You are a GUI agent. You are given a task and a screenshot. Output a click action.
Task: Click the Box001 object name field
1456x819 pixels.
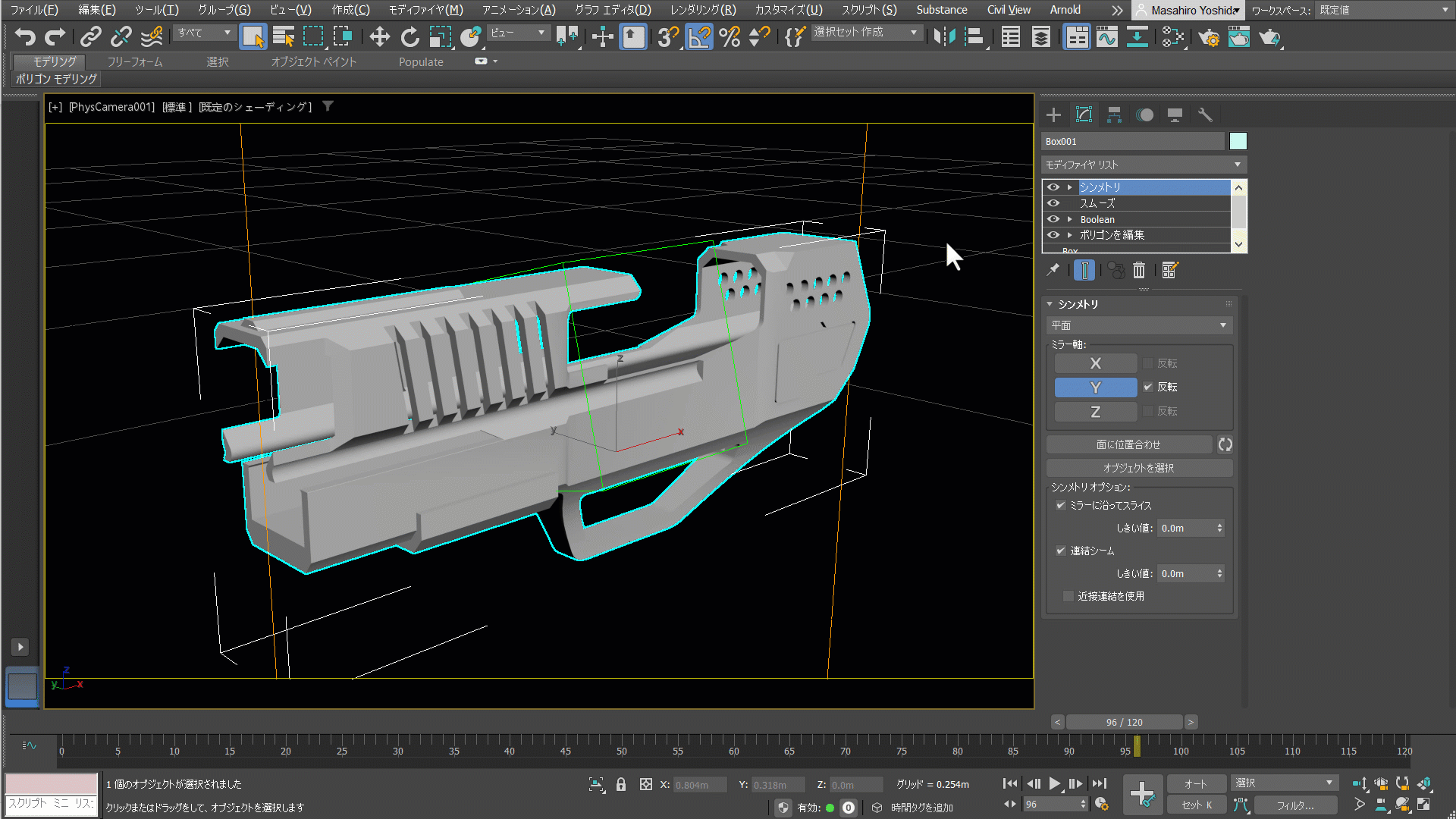click(x=1133, y=141)
